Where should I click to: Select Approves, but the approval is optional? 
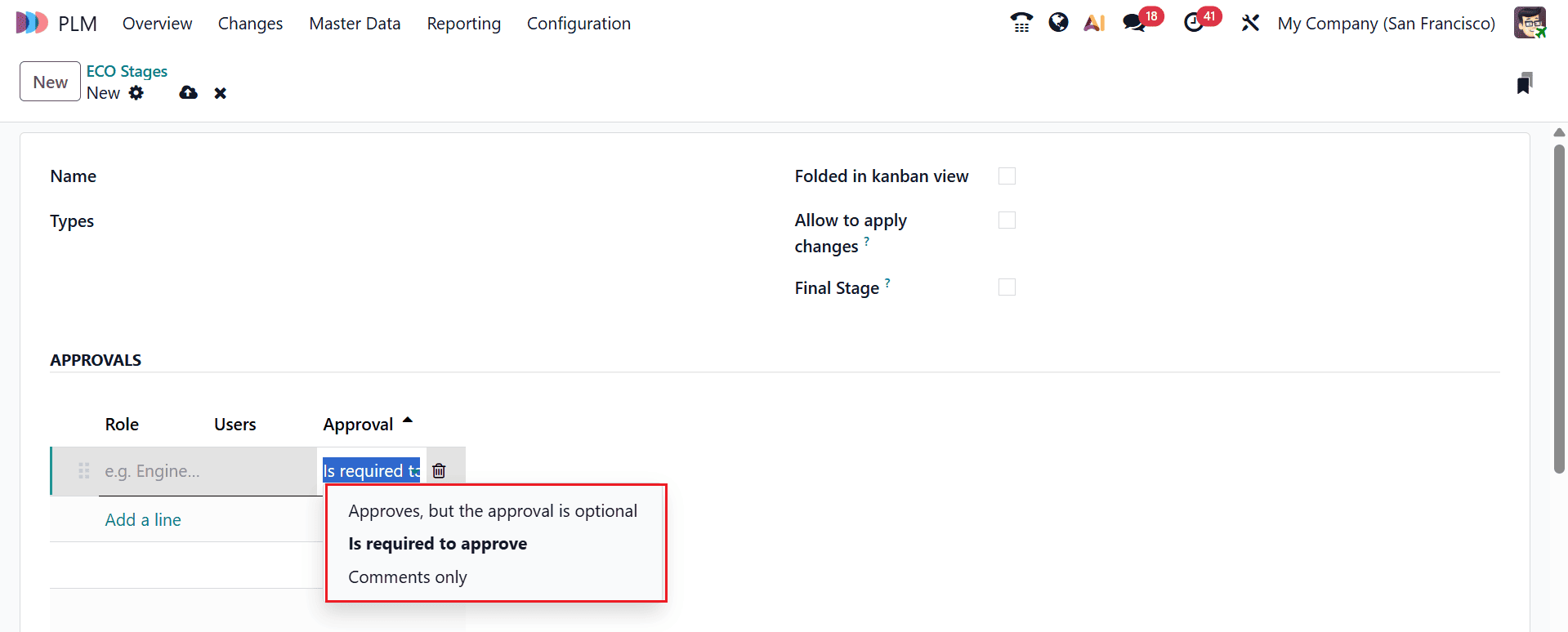(493, 511)
